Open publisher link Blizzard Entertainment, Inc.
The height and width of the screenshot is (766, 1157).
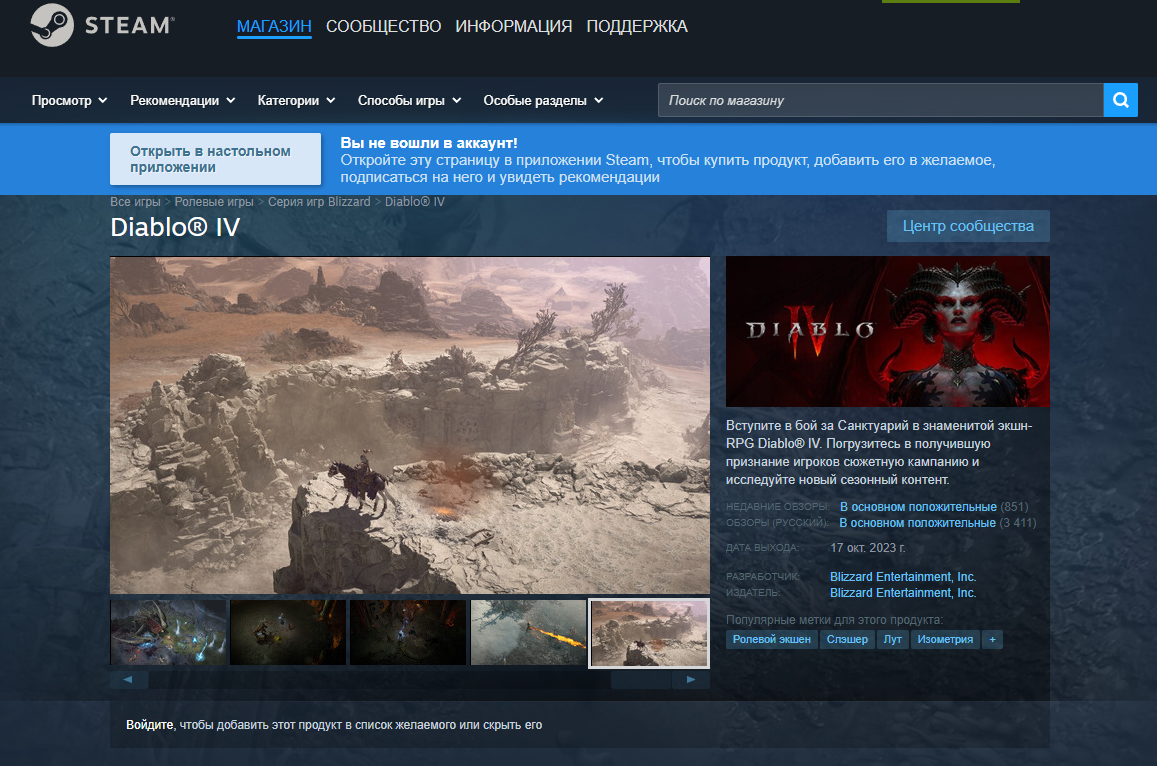[903, 593]
